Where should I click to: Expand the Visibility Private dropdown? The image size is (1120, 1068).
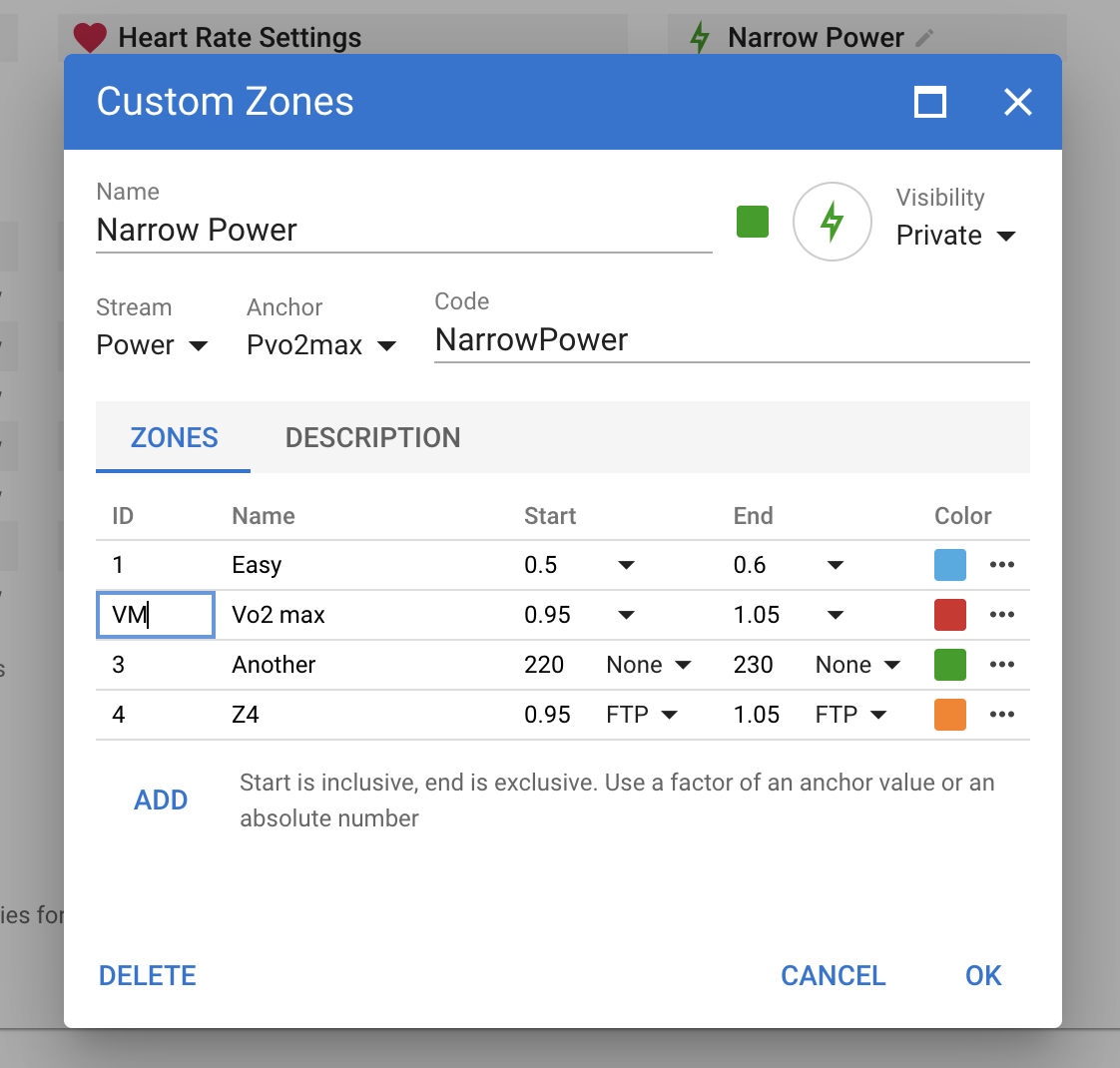[955, 236]
